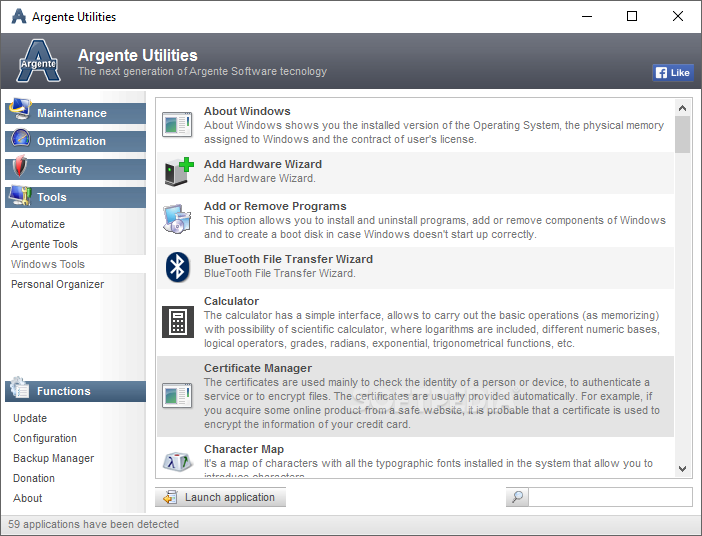Image resolution: width=702 pixels, height=536 pixels.
Task: Click the Tools monitor-wrench icon
Action: (x=20, y=195)
